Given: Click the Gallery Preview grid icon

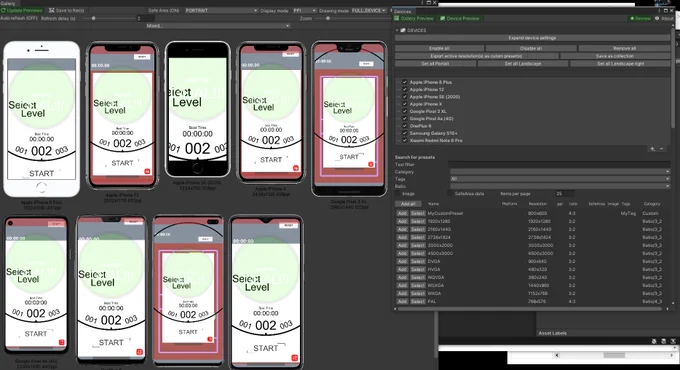Looking at the screenshot, I should click(396, 18).
